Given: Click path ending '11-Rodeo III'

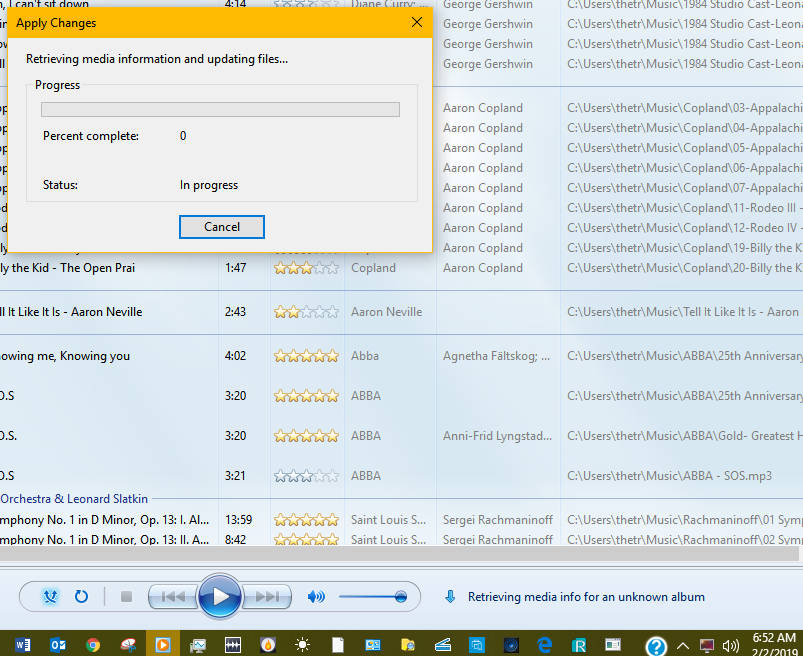Looking at the screenshot, I should (x=685, y=208).
